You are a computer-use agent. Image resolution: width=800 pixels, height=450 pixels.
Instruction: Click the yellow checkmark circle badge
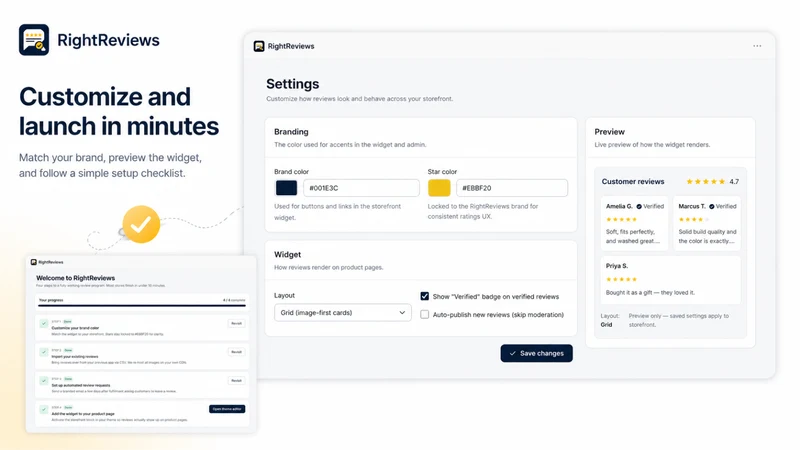click(141, 224)
